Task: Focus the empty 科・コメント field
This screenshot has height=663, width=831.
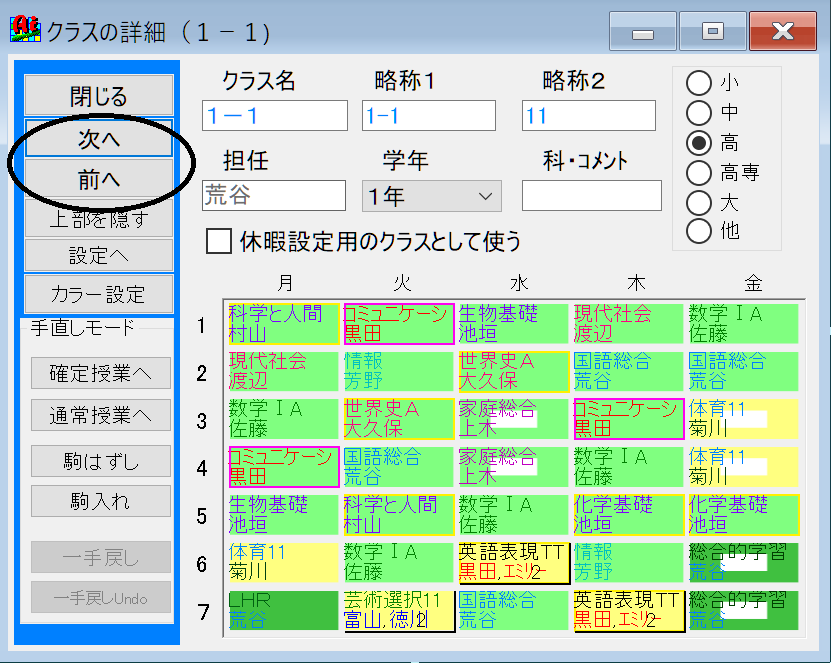Action: pyautogui.click(x=591, y=196)
